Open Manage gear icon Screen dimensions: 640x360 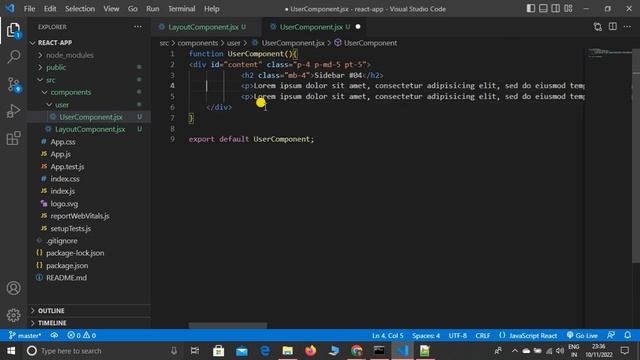[13, 315]
